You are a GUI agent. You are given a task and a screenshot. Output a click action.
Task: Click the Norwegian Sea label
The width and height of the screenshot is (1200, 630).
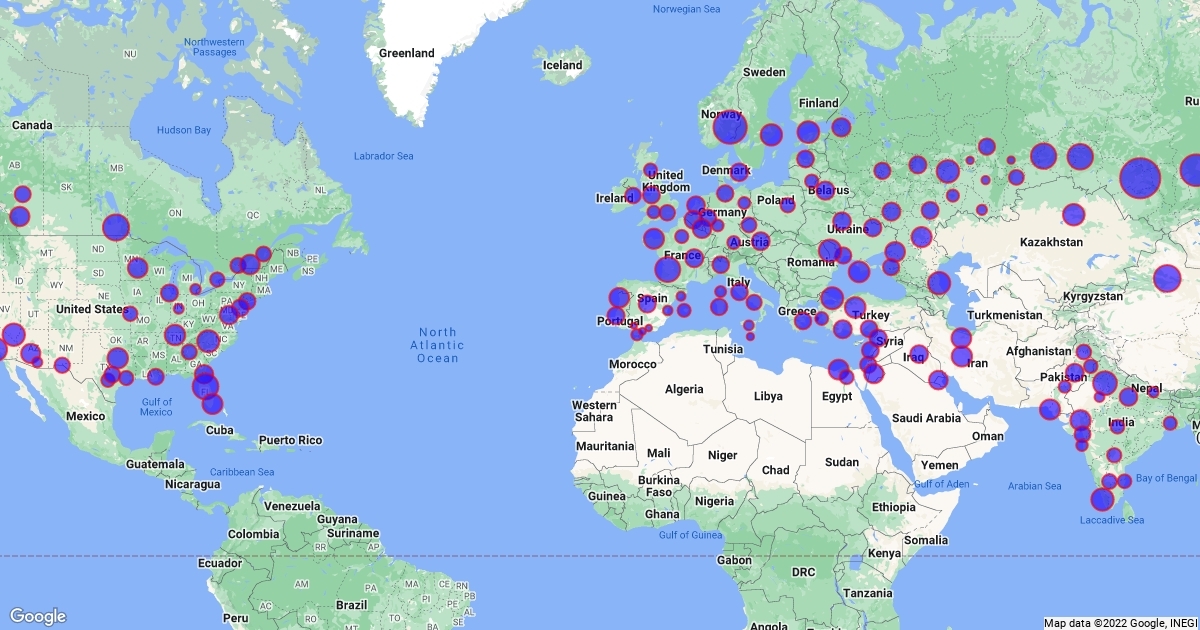tap(686, 9)
